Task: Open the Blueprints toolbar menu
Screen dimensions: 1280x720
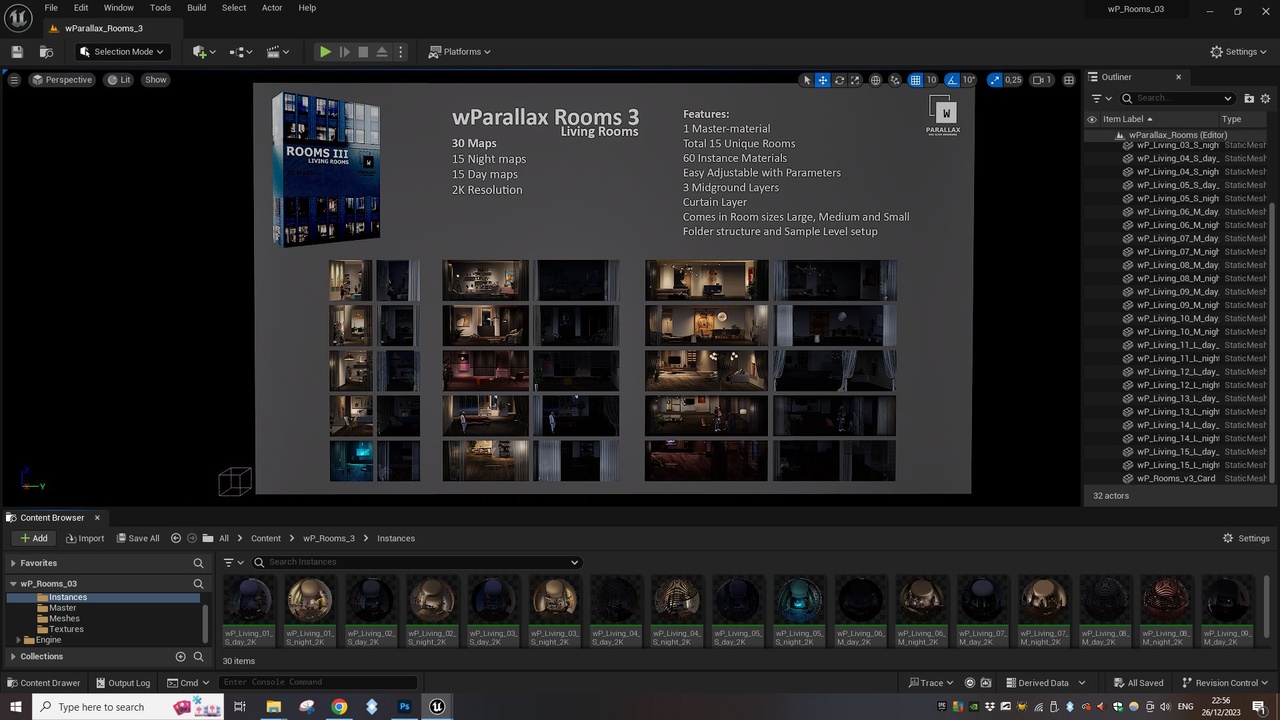Action: [242, 52]
